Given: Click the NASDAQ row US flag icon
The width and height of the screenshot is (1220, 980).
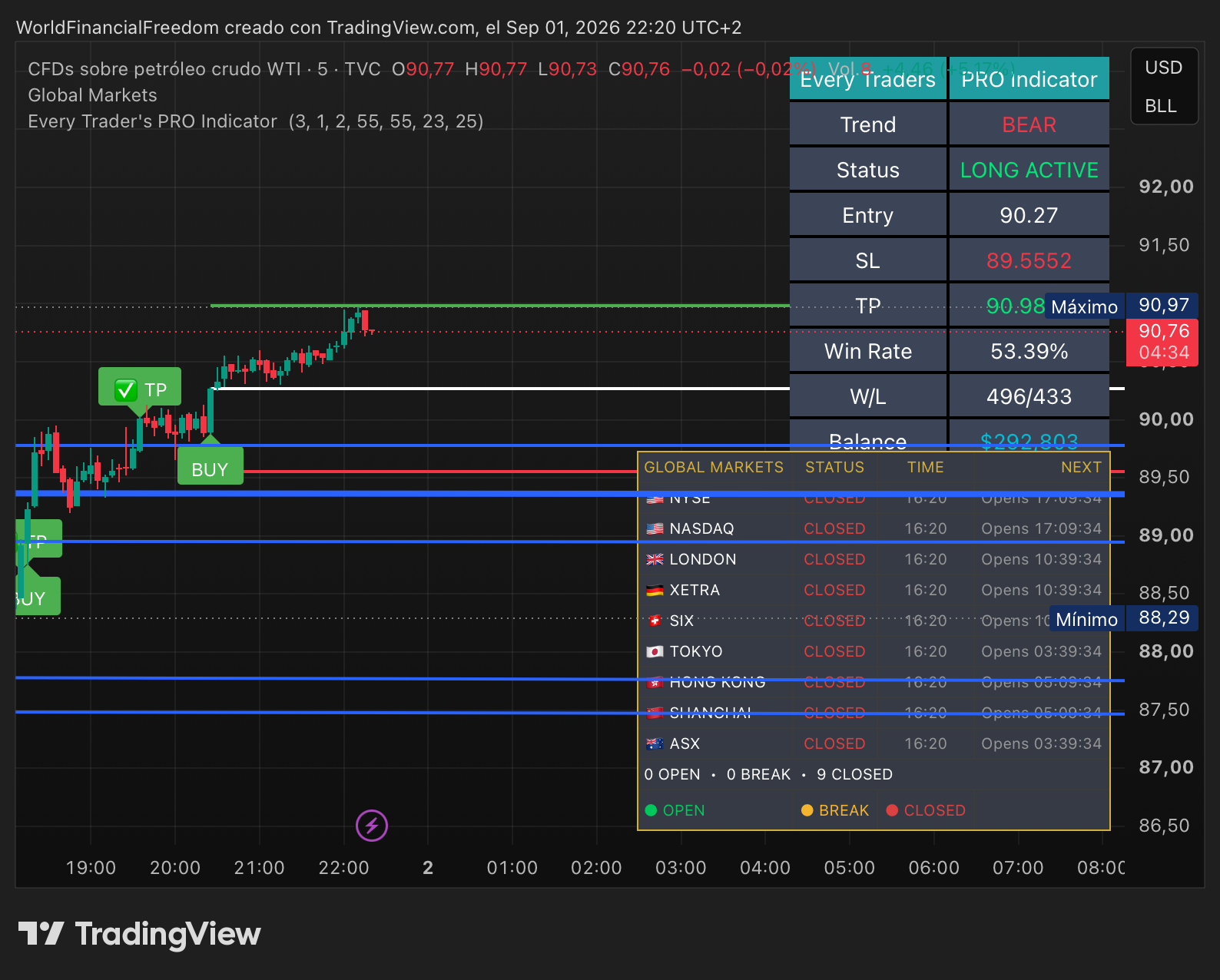Looking at the screenshot, I should pyautogui.click(x=655, y=528).
